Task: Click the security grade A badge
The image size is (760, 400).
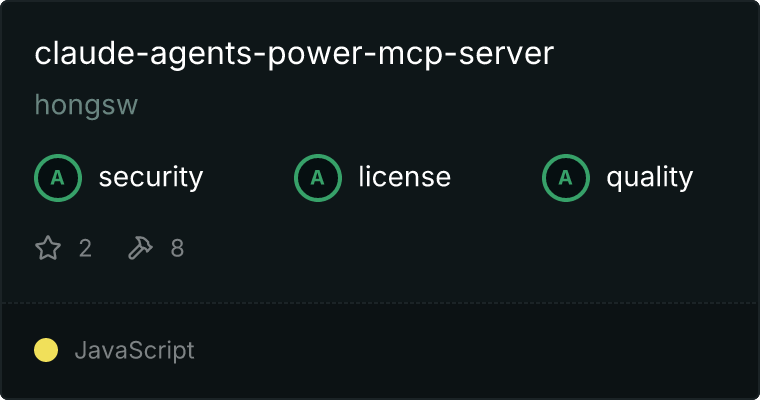Action: point(58,178)
